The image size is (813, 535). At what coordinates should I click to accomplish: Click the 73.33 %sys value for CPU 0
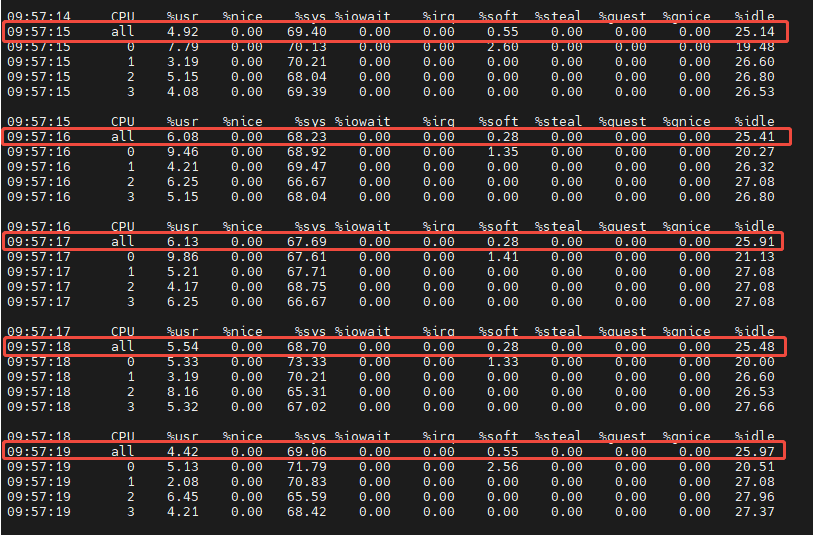(x=306, y=362)
